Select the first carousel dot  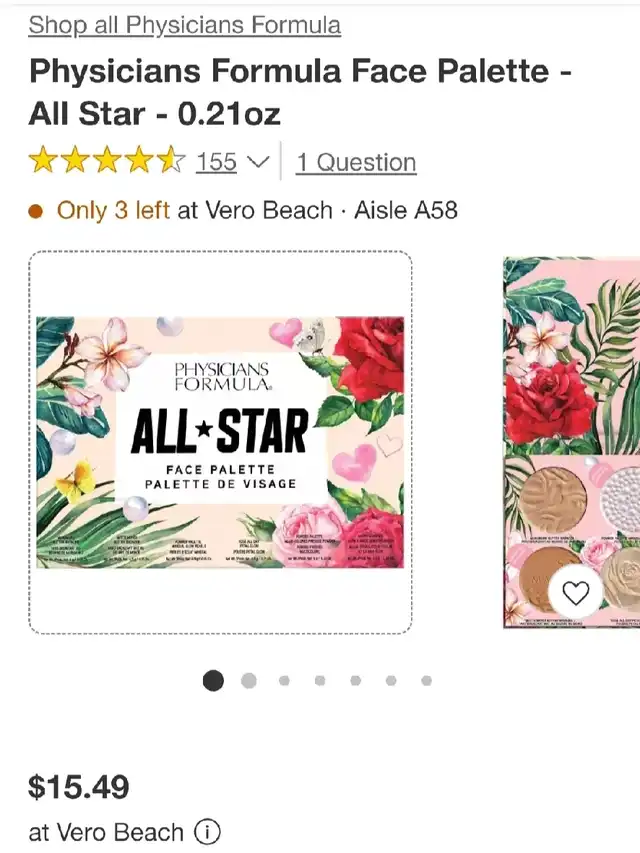click(x=213, y=680)
